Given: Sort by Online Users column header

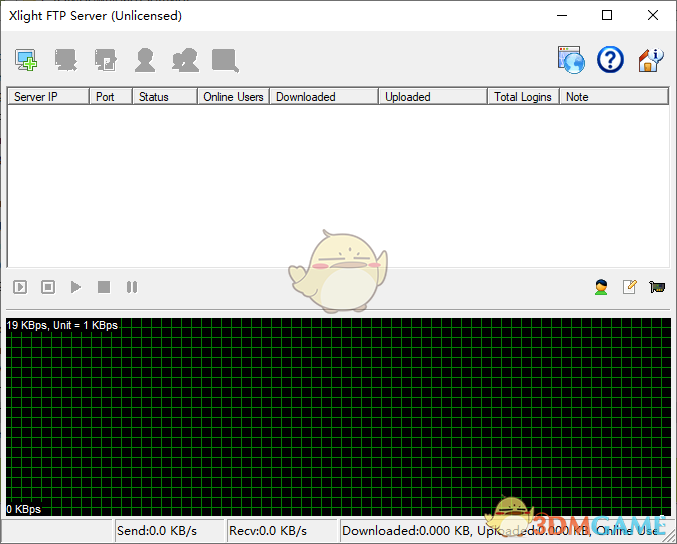Looking at the screenshot, I should click(x=234, y=97).
